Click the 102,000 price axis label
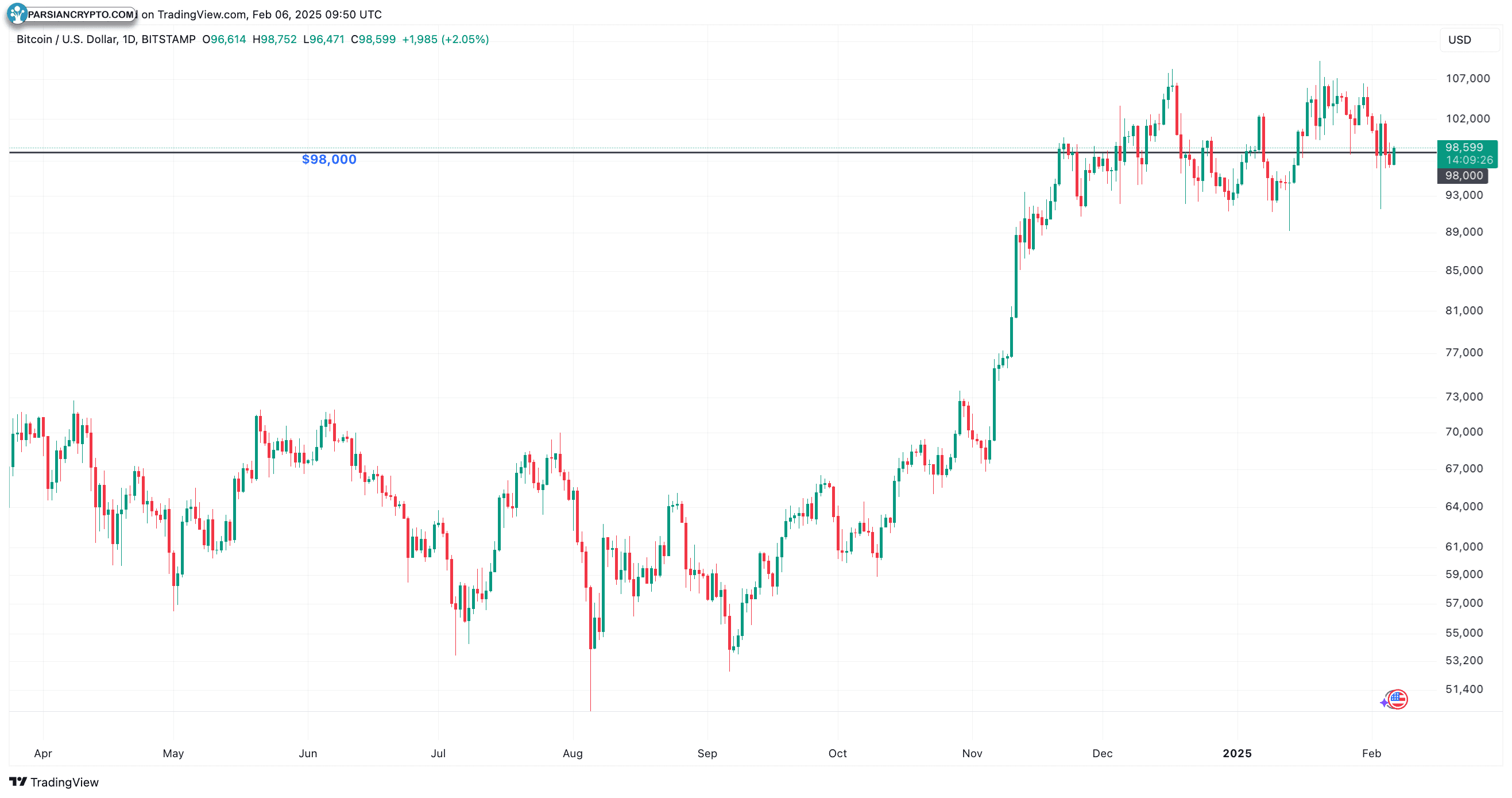This screenshot has height=798, width=1512. coord(1467,118)
